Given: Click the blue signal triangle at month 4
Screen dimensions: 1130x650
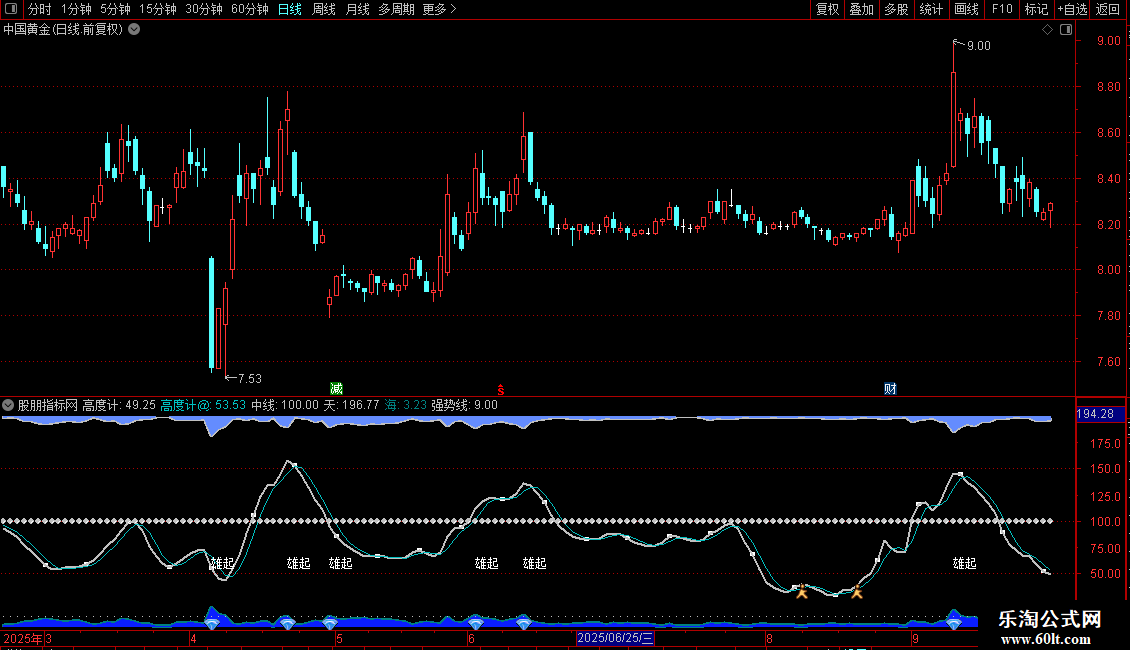Looking at the screenshot, I should click(212, 623).
